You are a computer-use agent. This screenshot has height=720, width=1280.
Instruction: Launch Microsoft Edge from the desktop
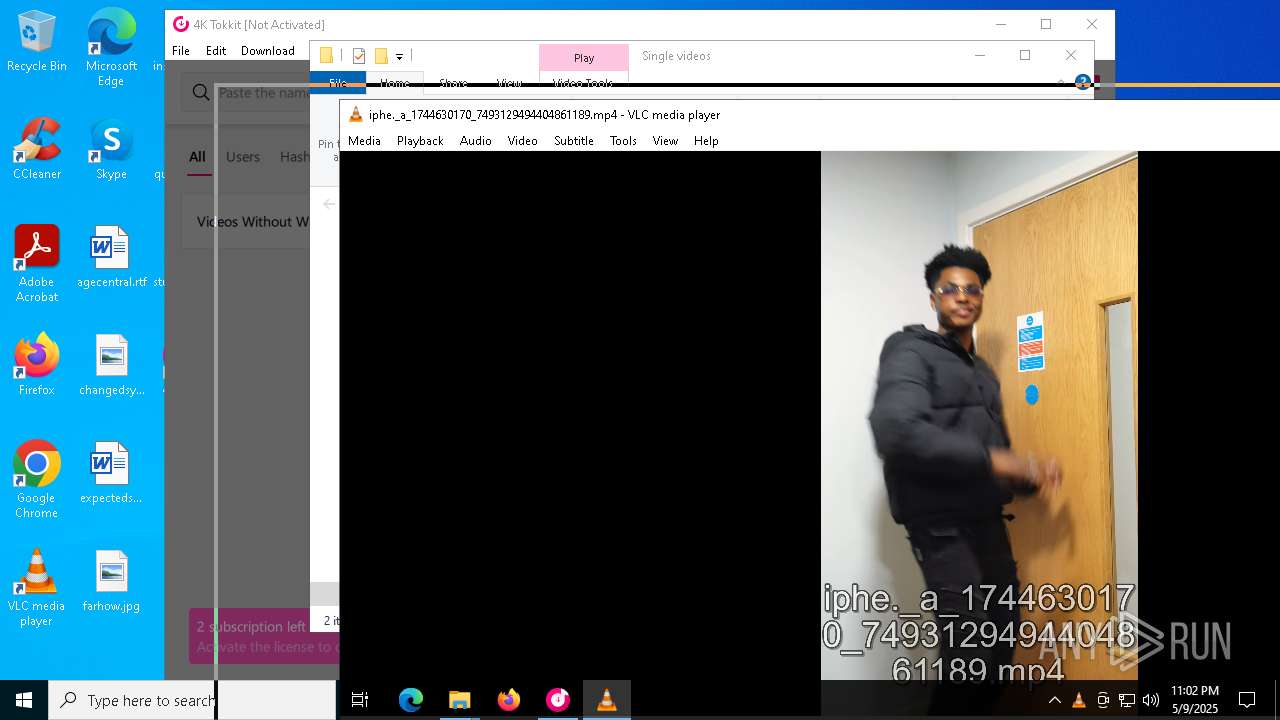pos(111,47)
